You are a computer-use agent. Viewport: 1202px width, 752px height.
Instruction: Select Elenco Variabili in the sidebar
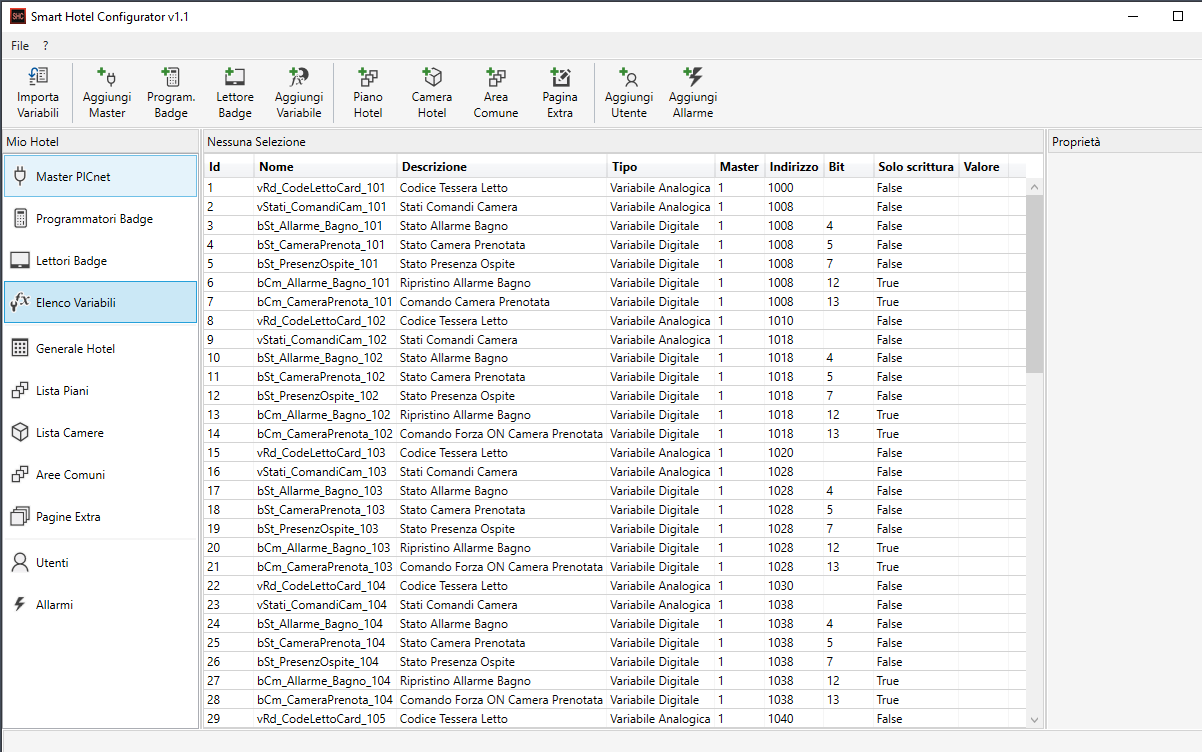pos(100,302)
